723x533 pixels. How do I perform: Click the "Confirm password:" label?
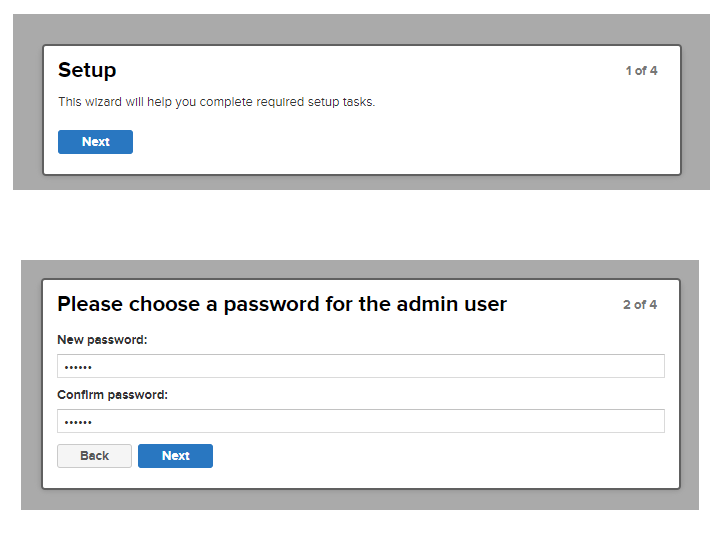112,395
